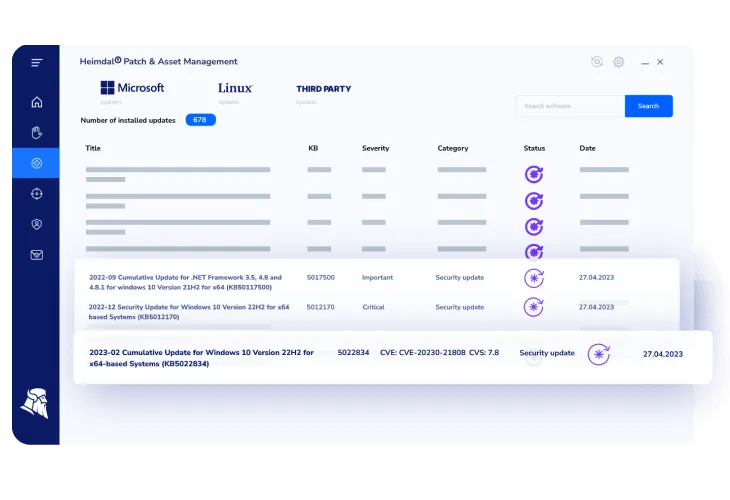Sort by the Date column header
Image resolution: width=730 pixels, height=500 pixels.
587,148
